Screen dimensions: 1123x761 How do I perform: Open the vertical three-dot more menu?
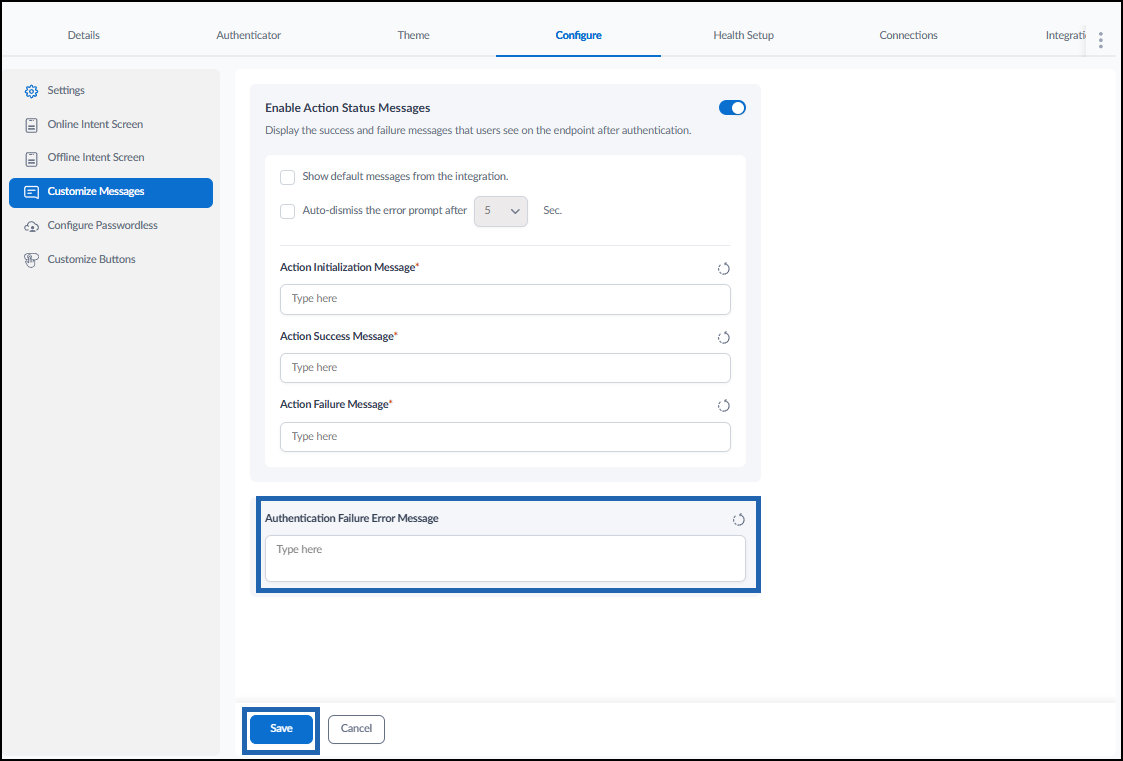pos(1101,39)
